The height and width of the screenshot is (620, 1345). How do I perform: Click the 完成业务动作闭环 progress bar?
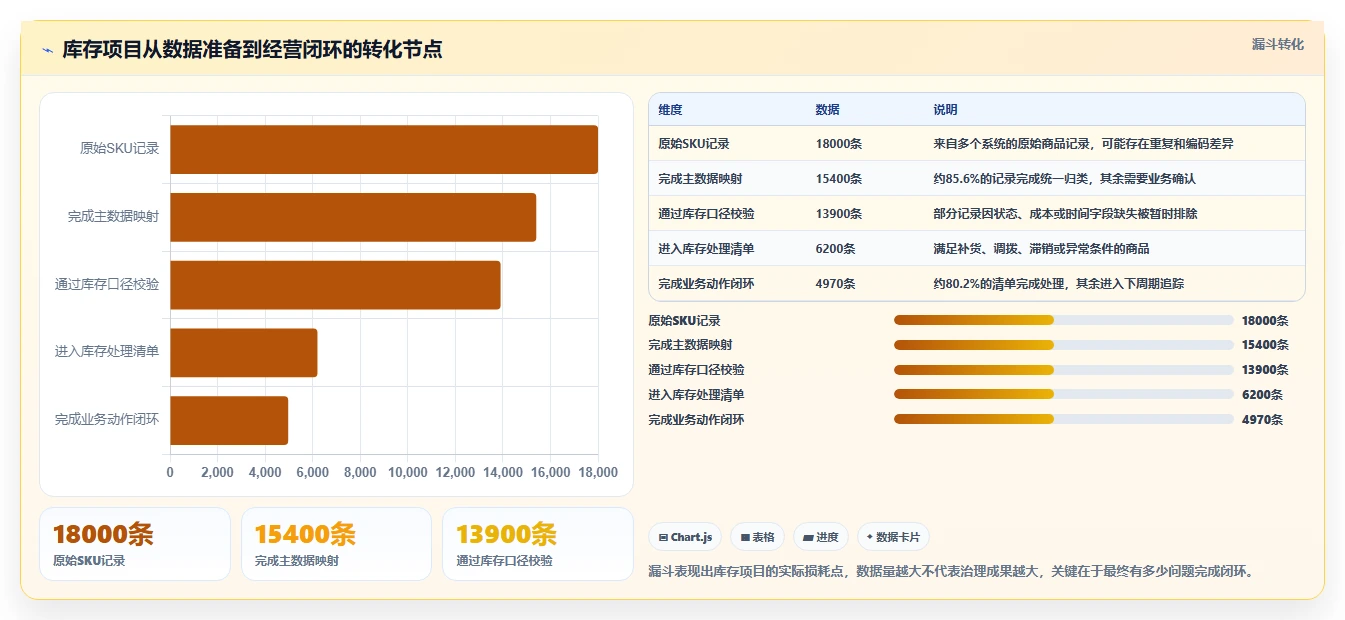1063,419
